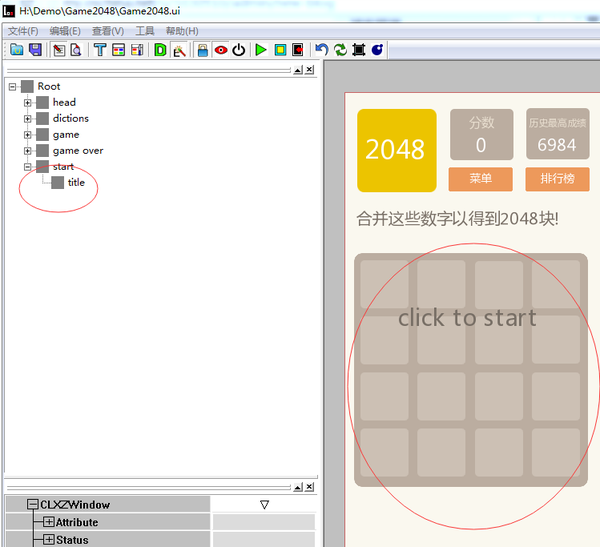Image resolution: width=600 pixels, height=547 pixels.
Task: Click the magic wand E toolbar icon
Action: point(179,50)
